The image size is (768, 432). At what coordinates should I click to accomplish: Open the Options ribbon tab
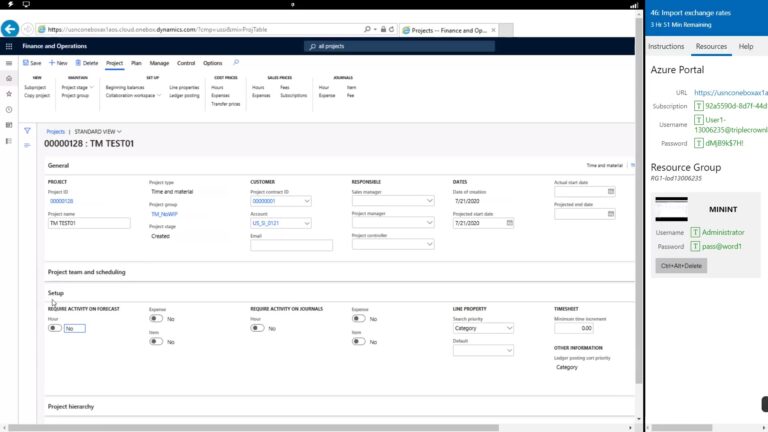pos(213,63)
